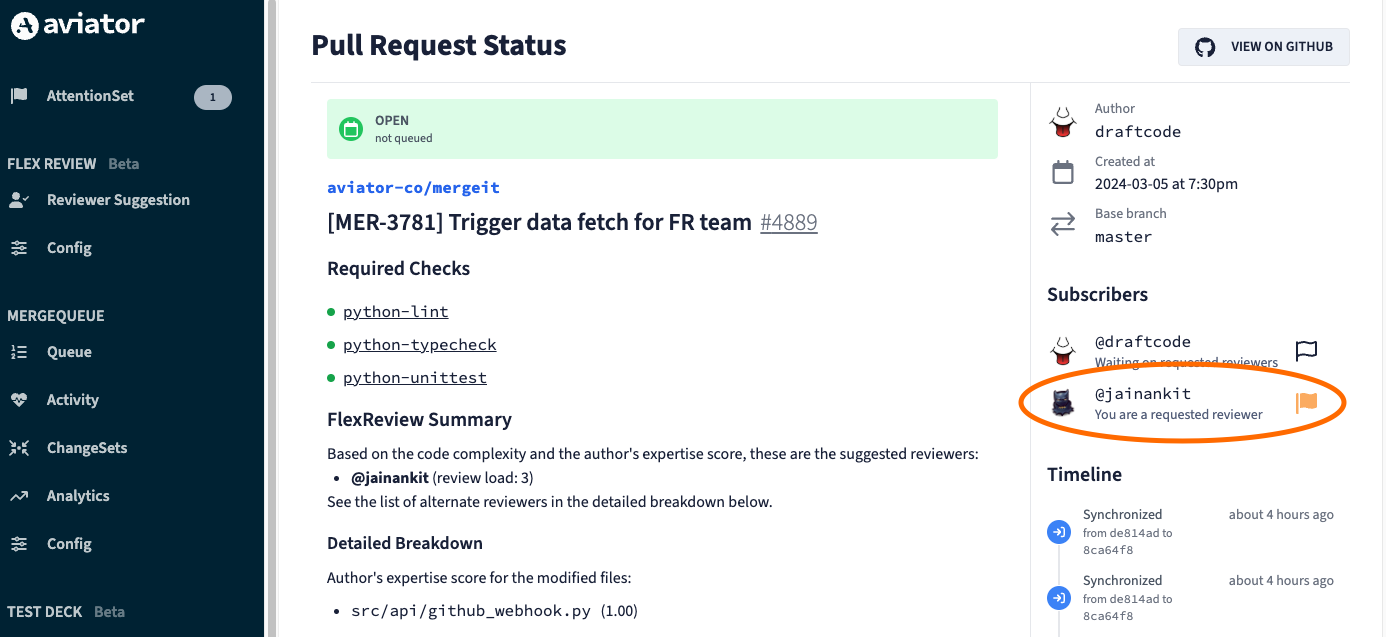Open Reviewer Suggestion page
The image size is (1386, 637).
(117, 200)
